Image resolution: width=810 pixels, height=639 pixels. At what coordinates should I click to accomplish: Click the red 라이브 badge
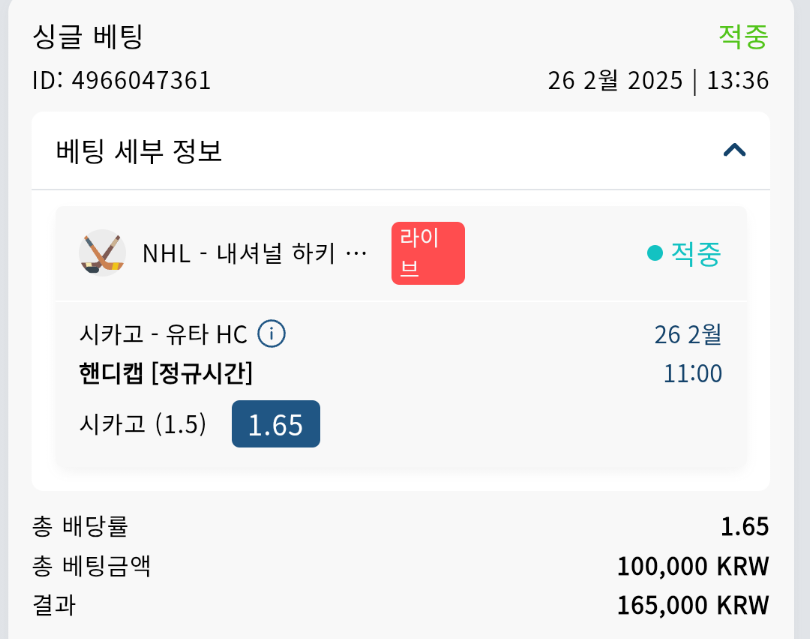click(428, 253)
